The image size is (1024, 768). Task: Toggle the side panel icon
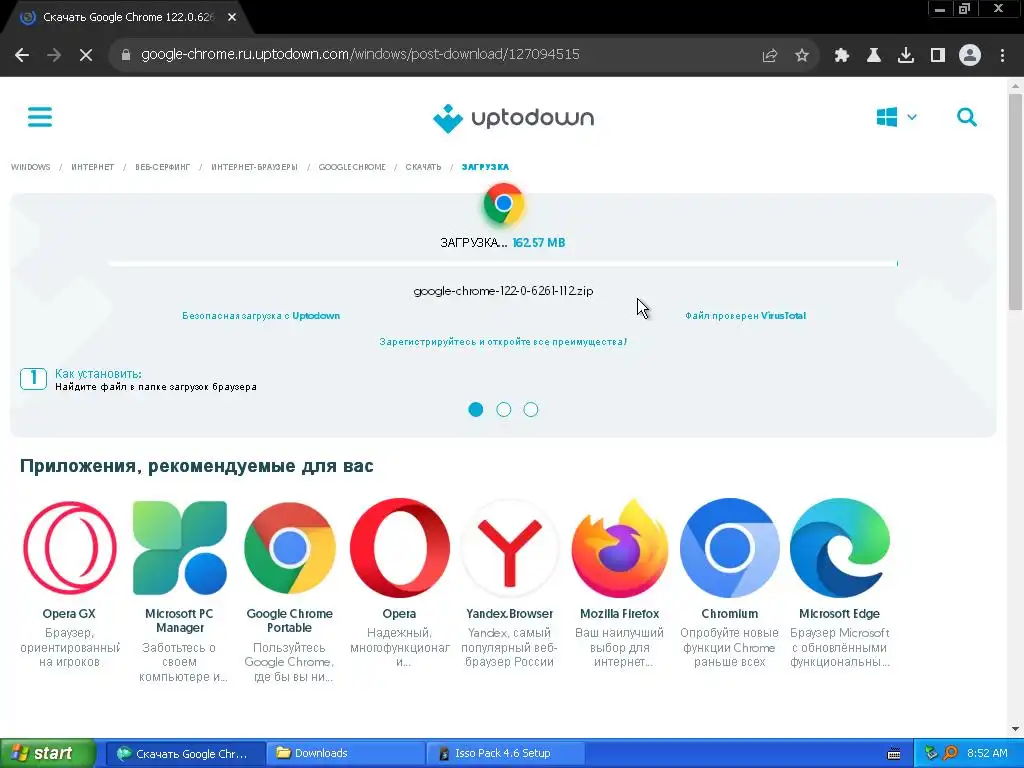point(938,56)
